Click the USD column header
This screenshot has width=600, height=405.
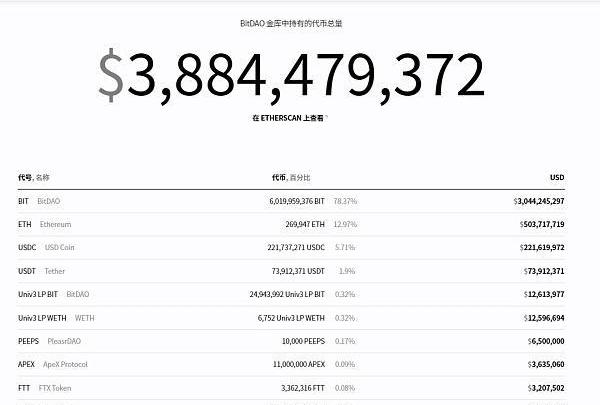pos(557,177)
